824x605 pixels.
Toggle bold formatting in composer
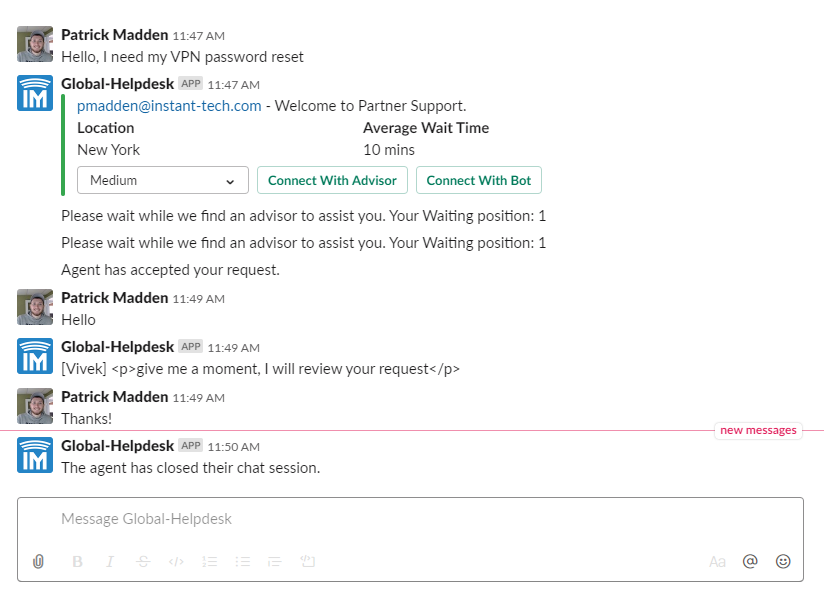[77, 561]
